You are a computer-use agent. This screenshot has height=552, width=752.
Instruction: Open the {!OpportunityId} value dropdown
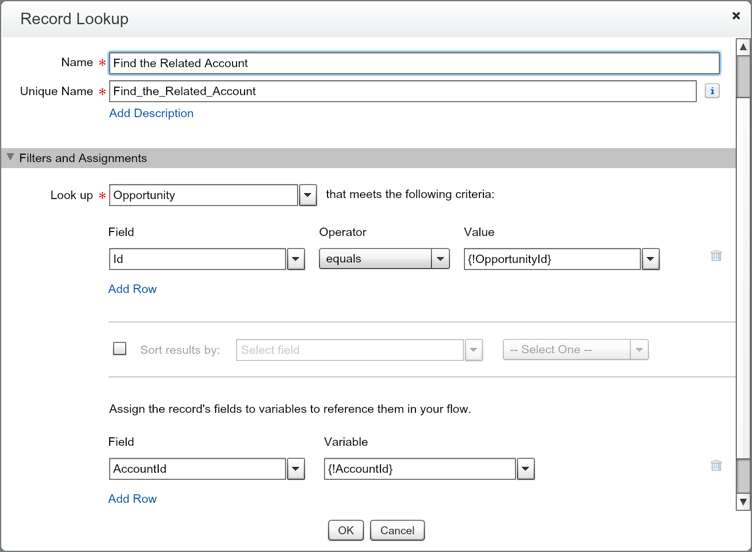pyautogui.click(x=651, y=259)
